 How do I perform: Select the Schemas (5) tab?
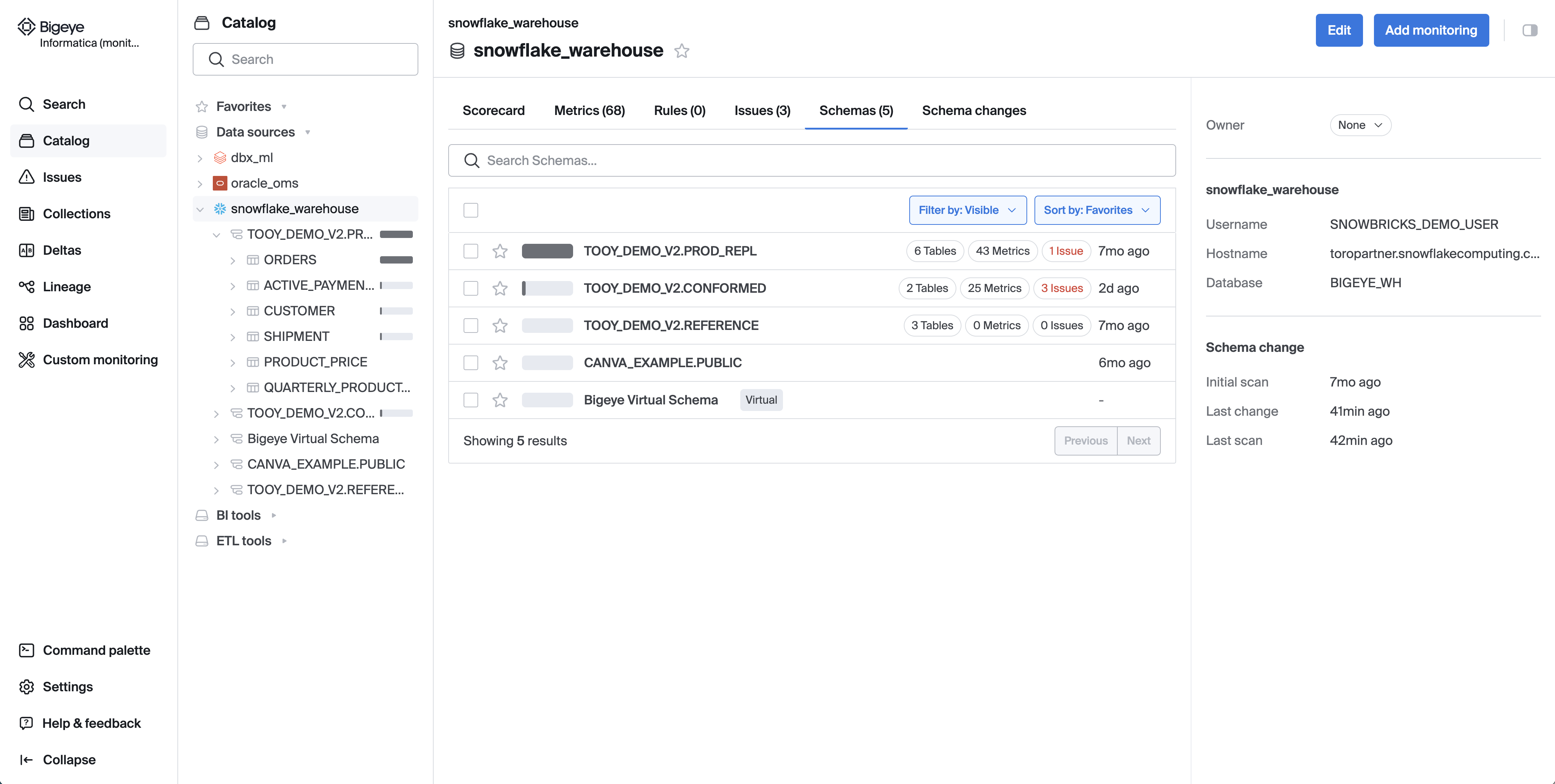pos(856,111)
